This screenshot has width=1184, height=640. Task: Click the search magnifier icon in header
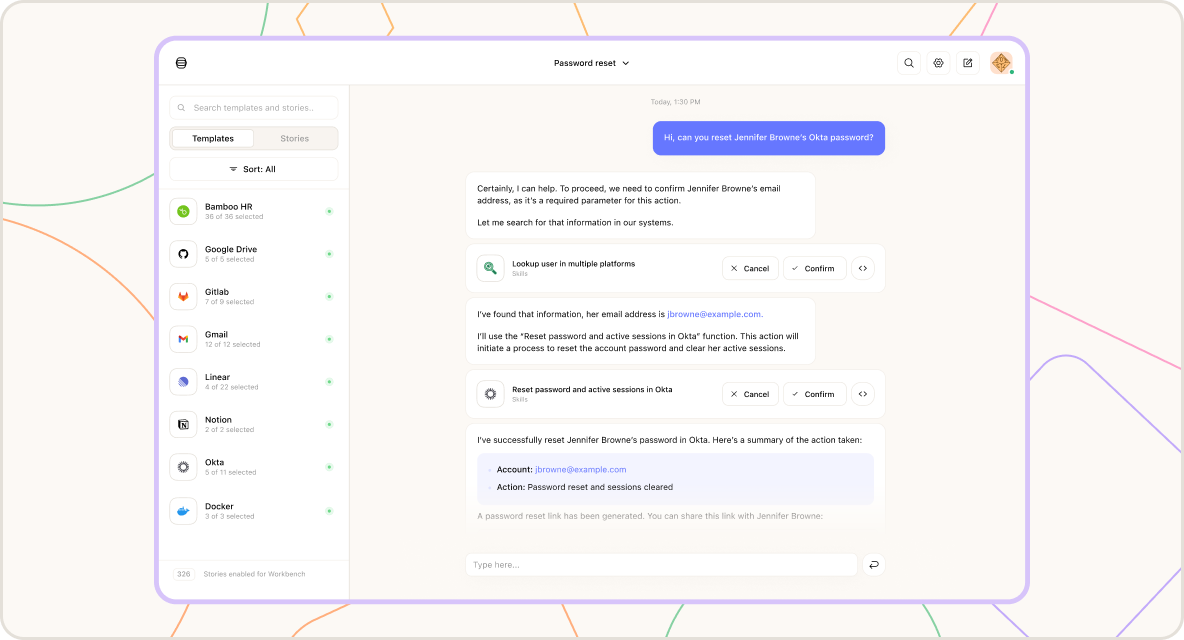coord(909,63)
